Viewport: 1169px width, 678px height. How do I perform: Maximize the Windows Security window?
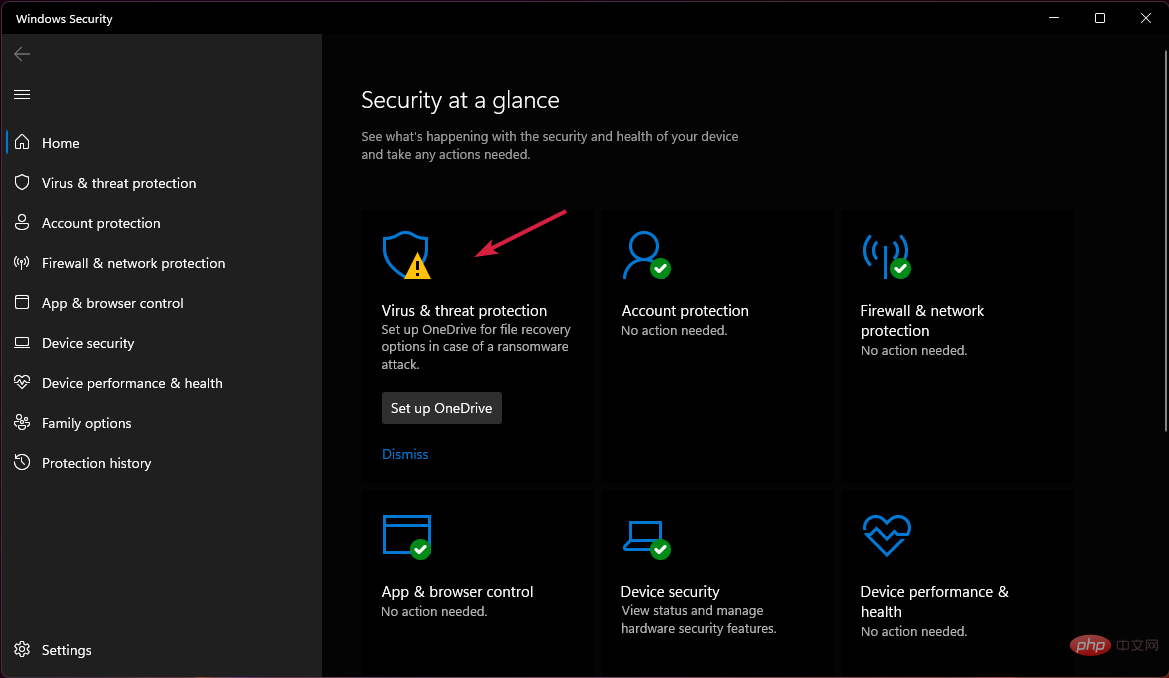click(x=1100, y=18)
